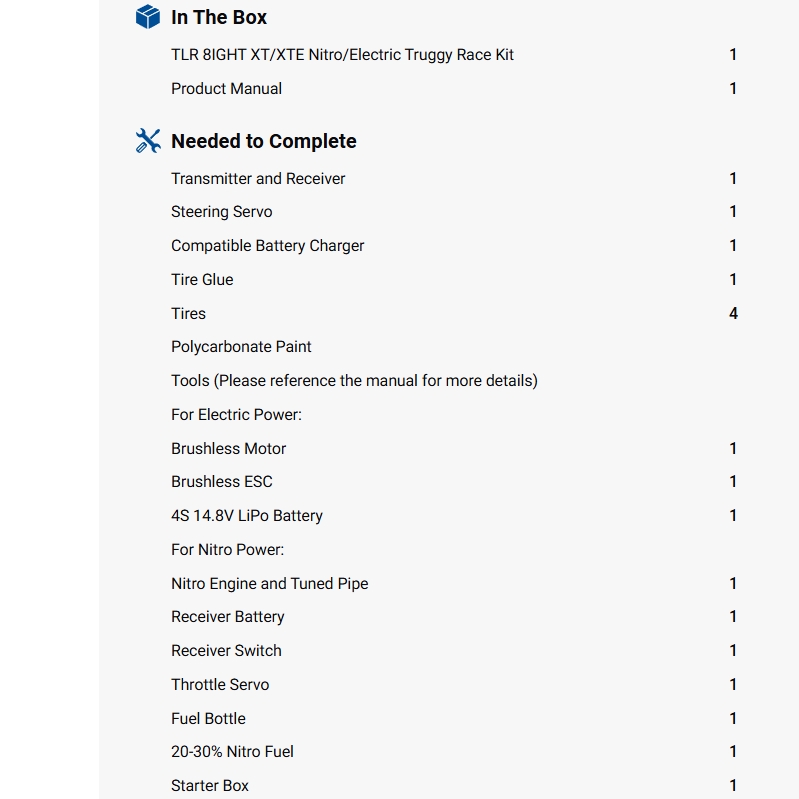Viewport: 799px width, 799px height.
Task: Select Compatible Battery Charger in the list
Action: tap(267, 246)
